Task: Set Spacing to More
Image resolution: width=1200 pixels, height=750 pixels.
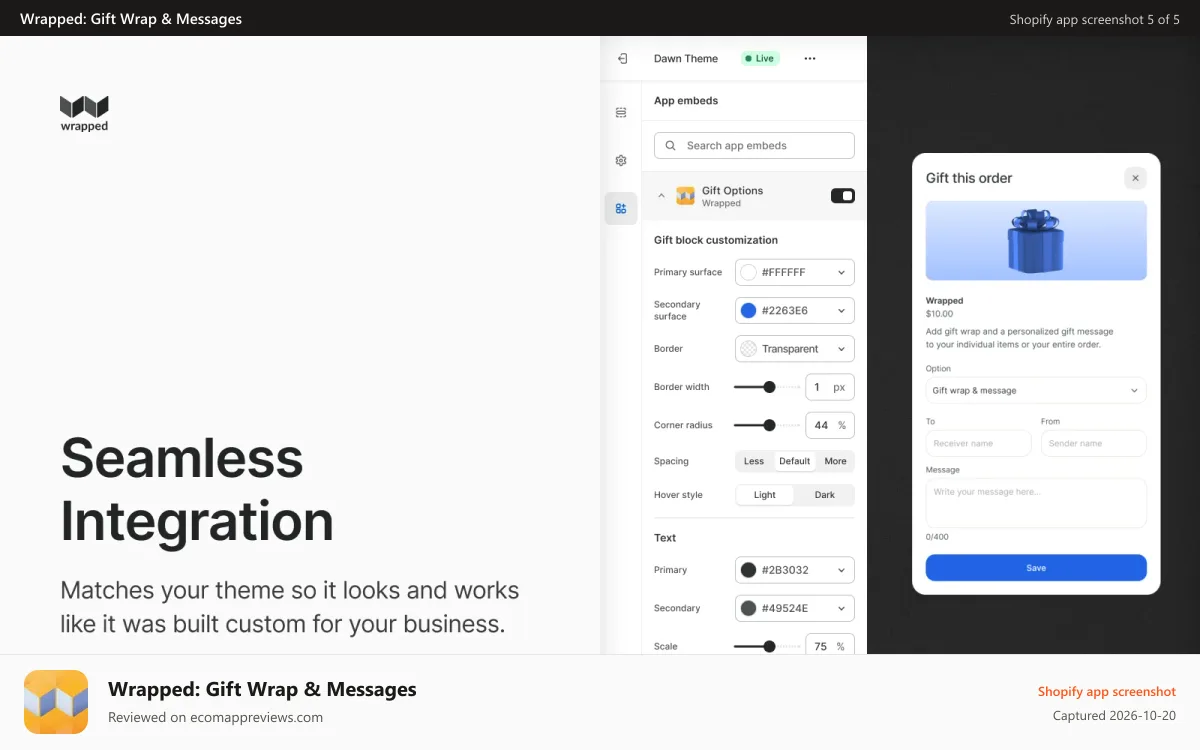Action: coord(836,462)
